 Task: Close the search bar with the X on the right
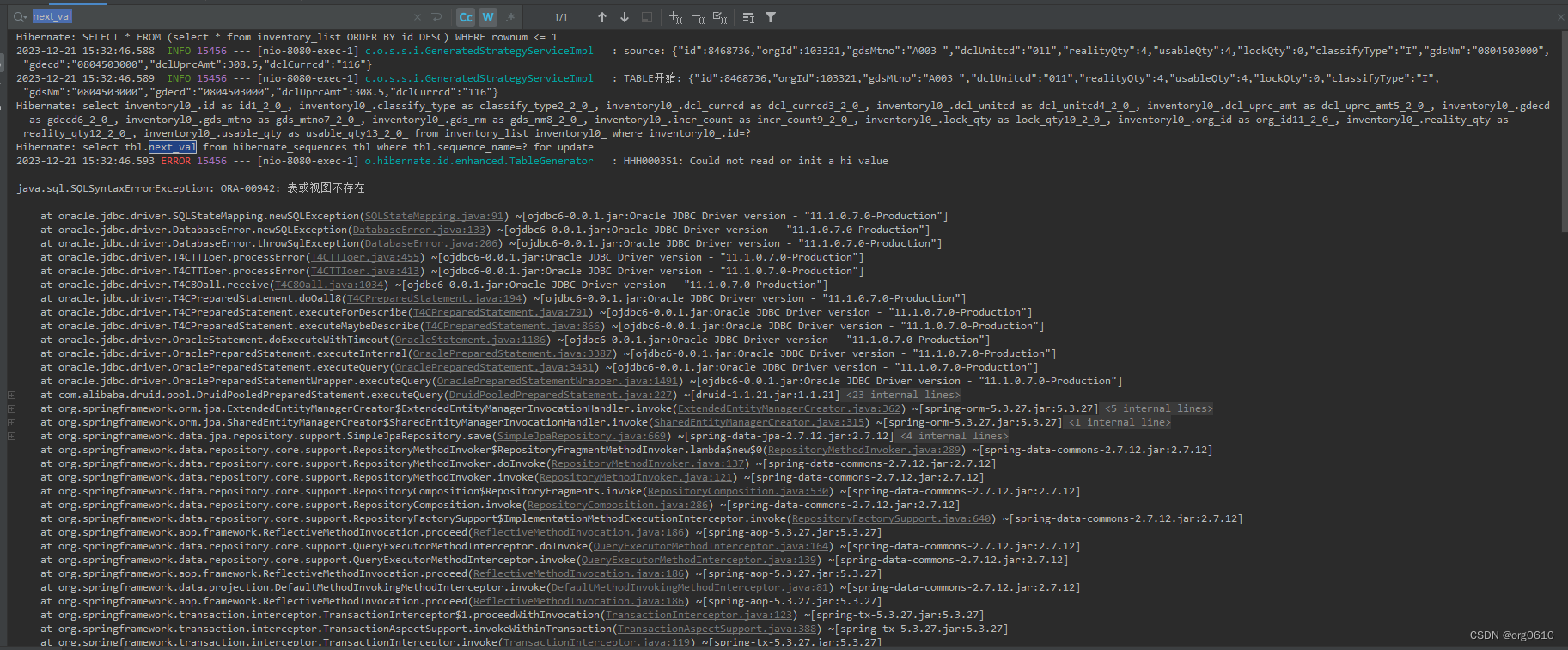point(1560,17)
